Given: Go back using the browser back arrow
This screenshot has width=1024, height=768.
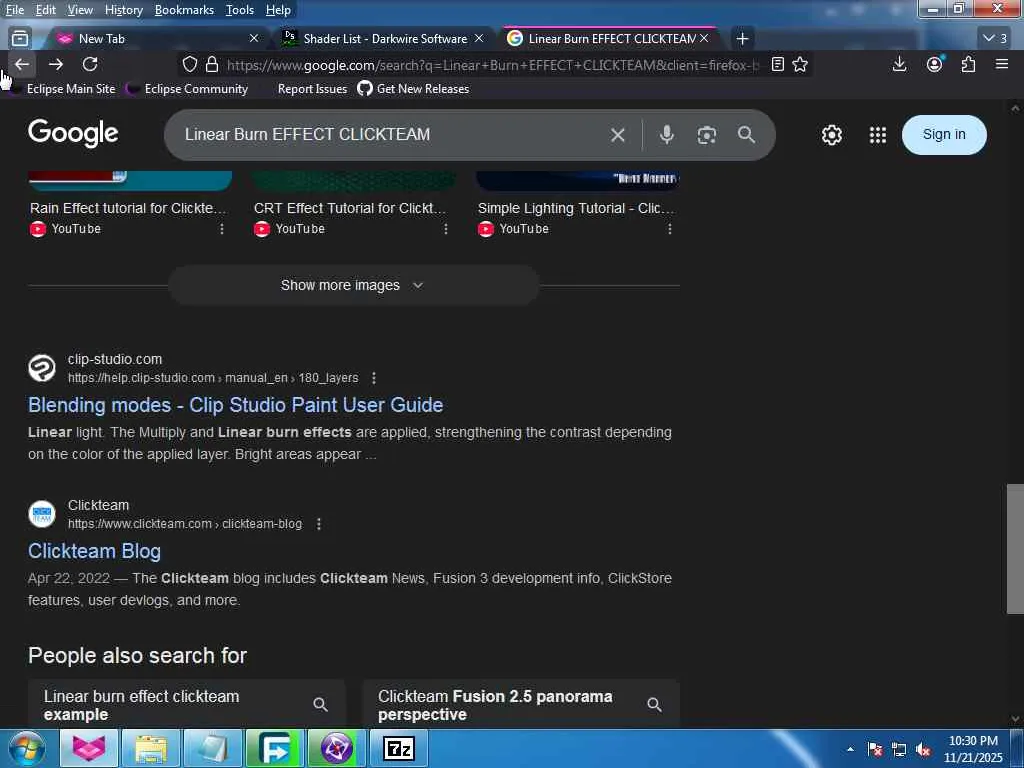Looking at the screenshot, I should tap(22, 64).
